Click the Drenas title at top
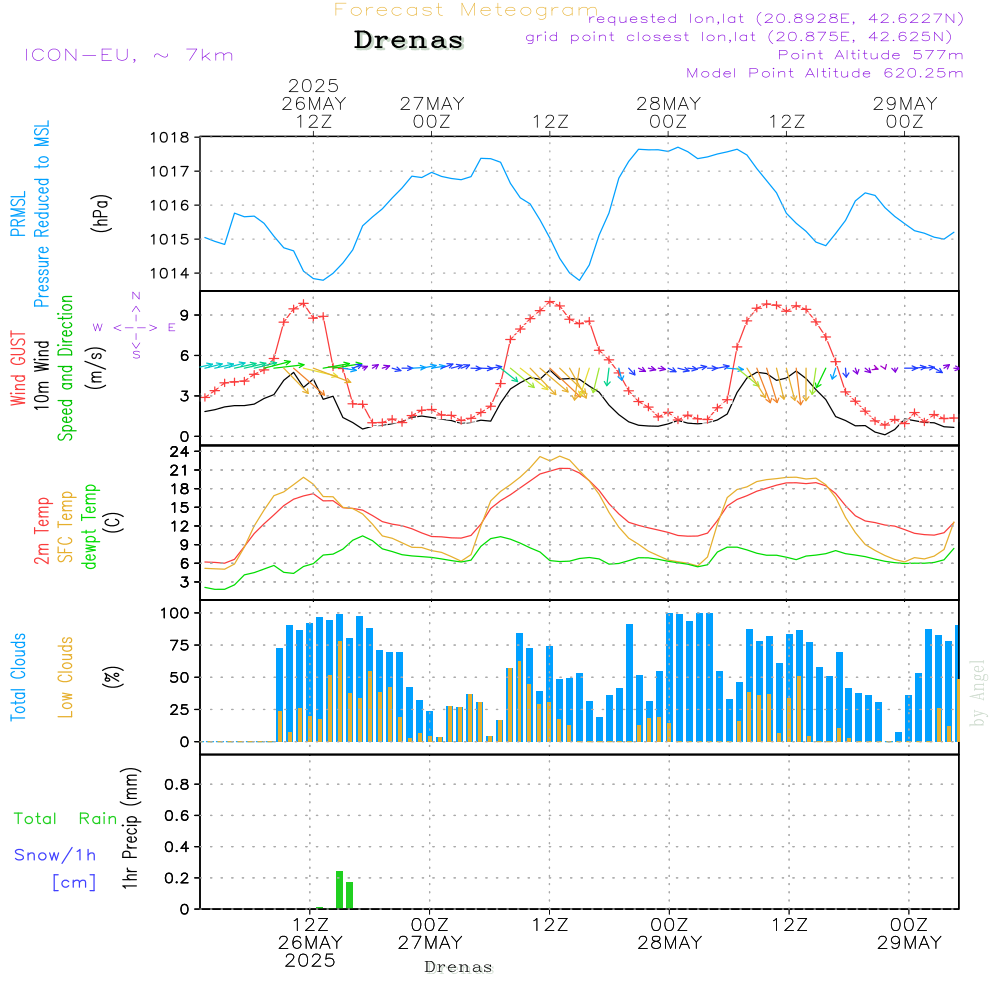The image size is (1000, 1000). tap(409, 40)
